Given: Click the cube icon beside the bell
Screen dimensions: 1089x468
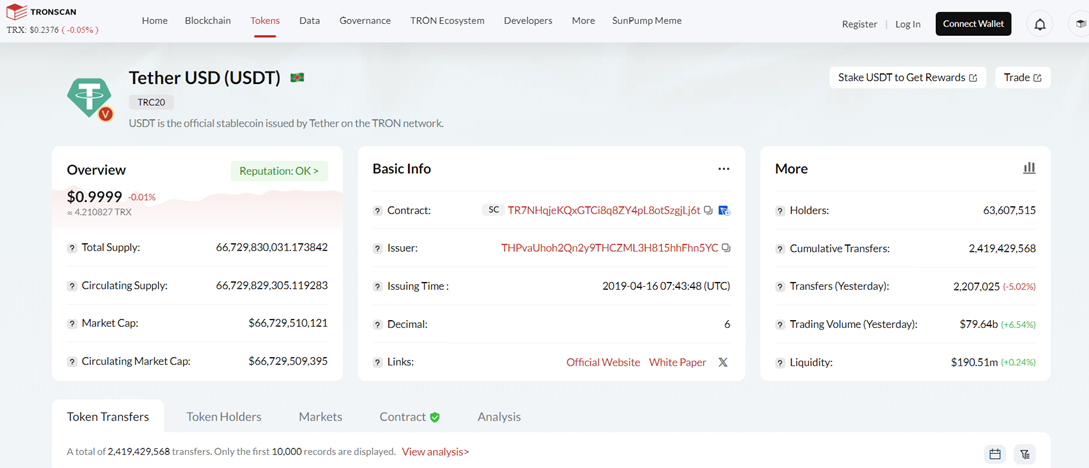Looking at the screenshot, I should click(1079, 24).
